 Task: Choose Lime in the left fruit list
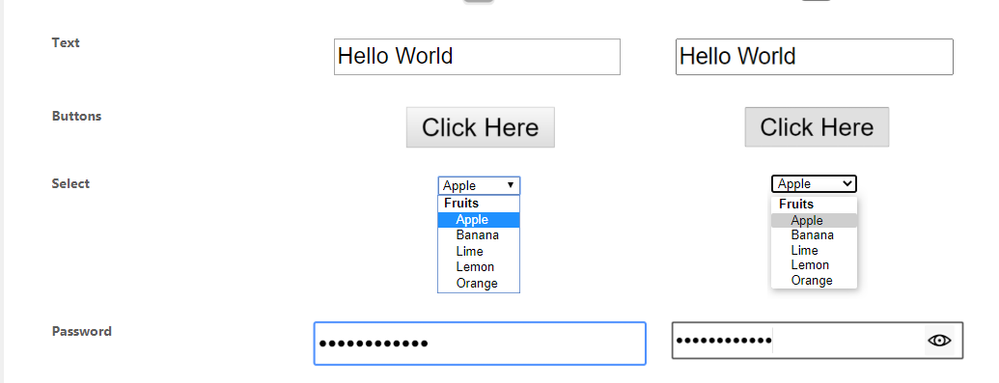click(x=478, y=251)
